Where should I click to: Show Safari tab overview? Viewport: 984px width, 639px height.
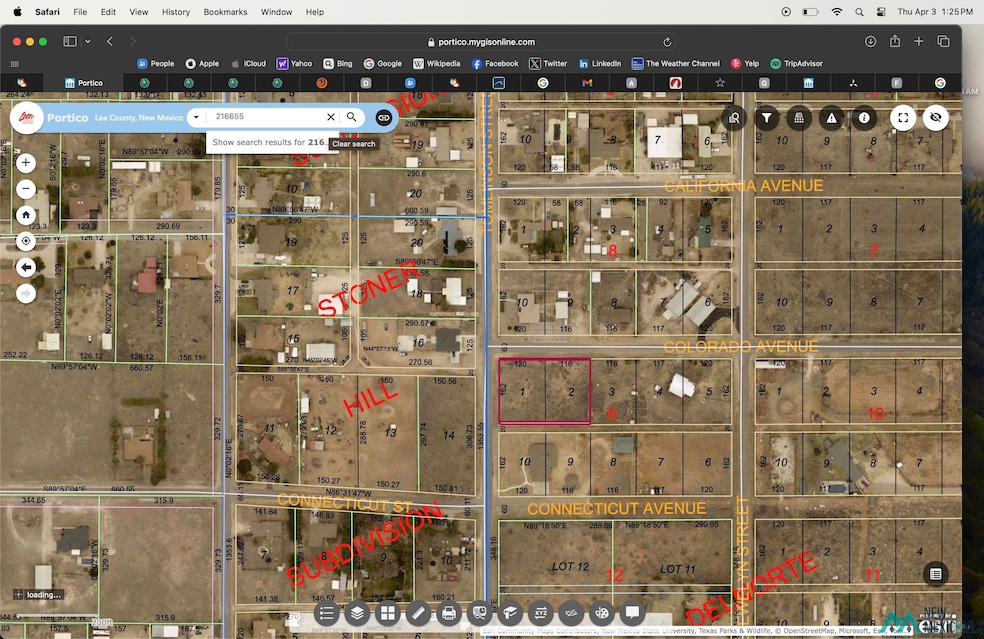943,41
